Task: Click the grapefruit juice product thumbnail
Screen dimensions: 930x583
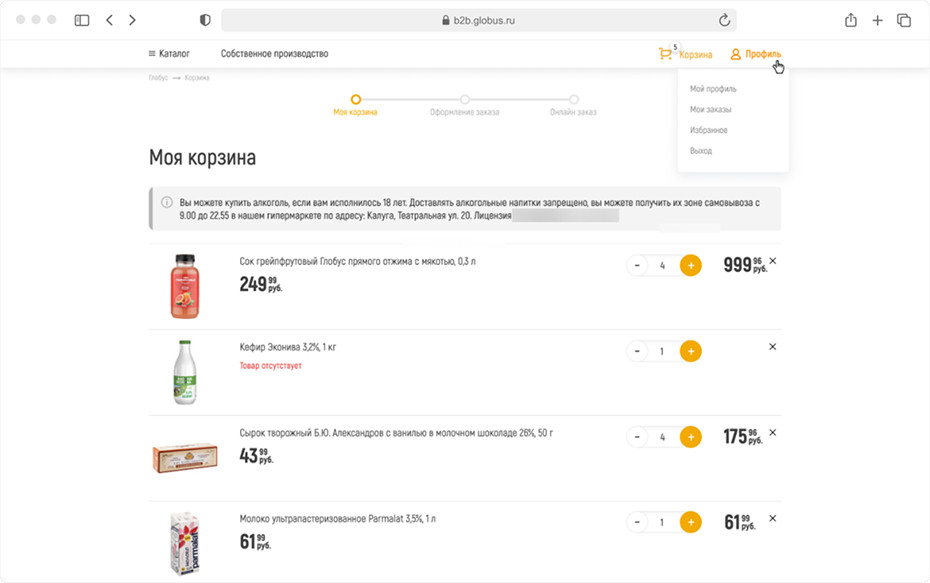Action: [184, 286]
